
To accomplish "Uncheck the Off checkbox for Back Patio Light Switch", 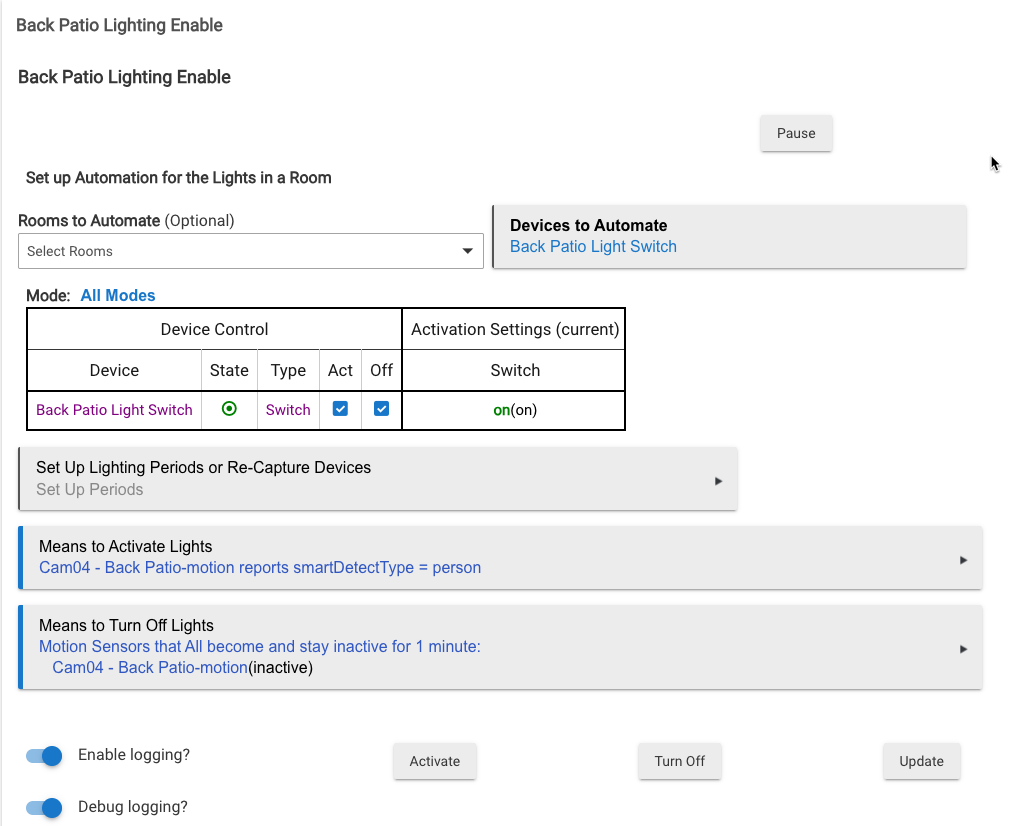I will coord(382,409).
